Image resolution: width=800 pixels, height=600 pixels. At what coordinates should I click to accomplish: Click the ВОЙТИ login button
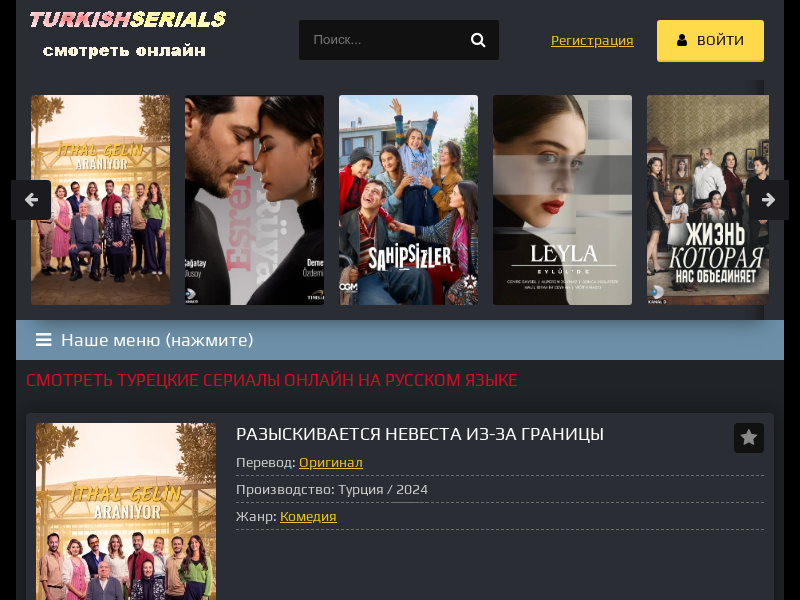(x=710, y=41)
